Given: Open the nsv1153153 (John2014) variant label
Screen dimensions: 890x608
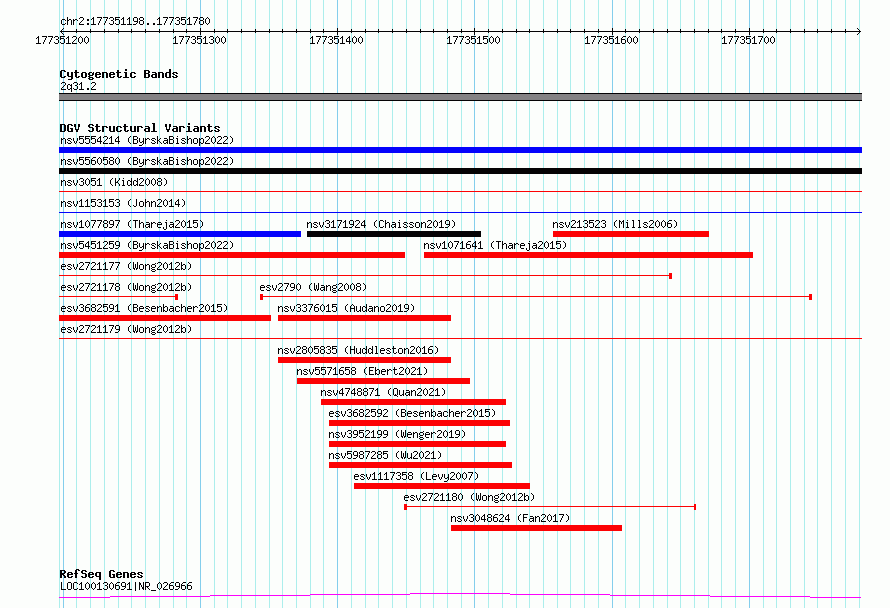Looking at the screenshot, I should (x=123, y=203).
